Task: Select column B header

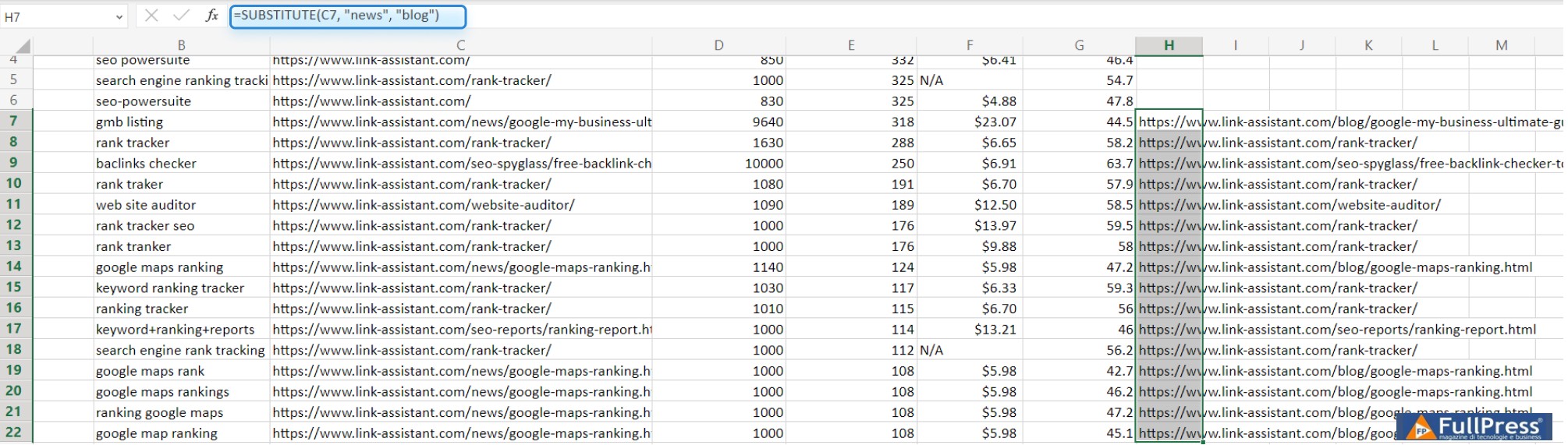Action: click(181, 45)
